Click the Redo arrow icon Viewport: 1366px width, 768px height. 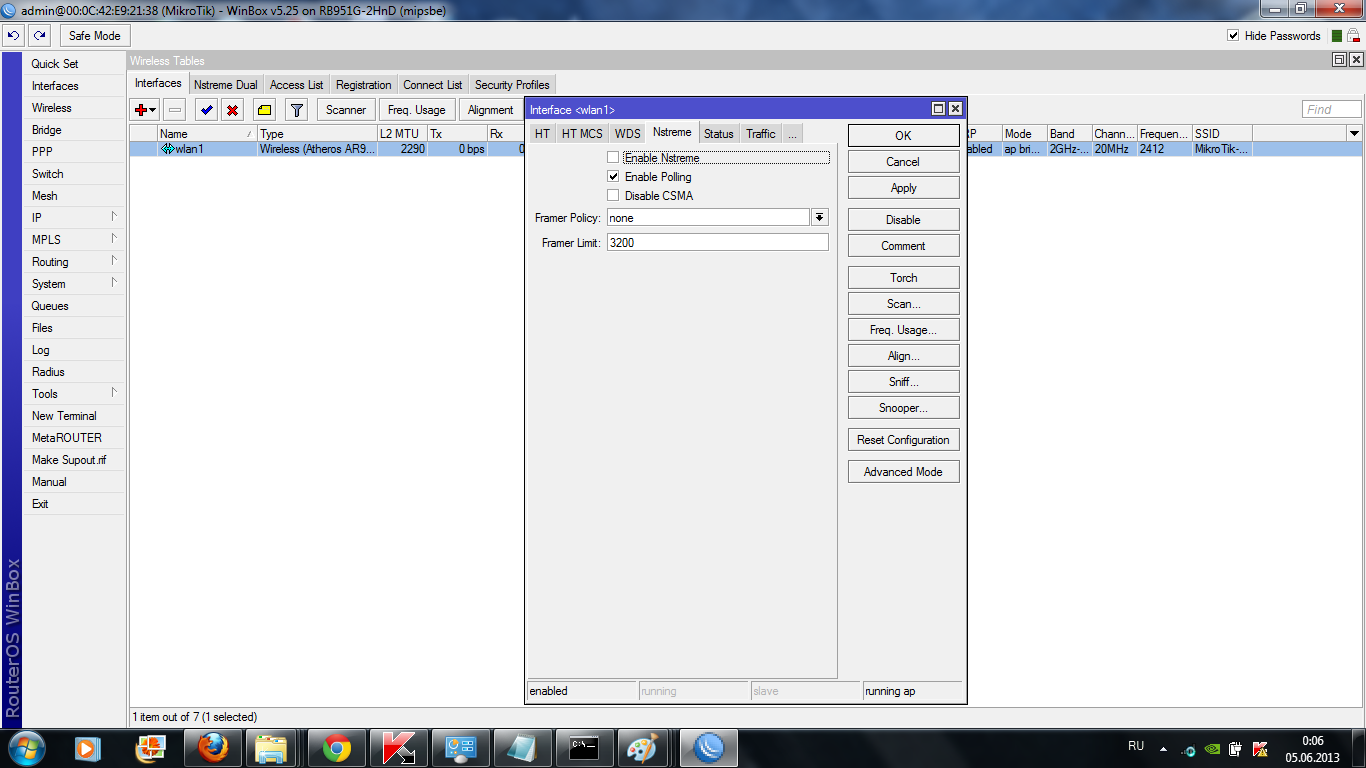tap(40, 35)
